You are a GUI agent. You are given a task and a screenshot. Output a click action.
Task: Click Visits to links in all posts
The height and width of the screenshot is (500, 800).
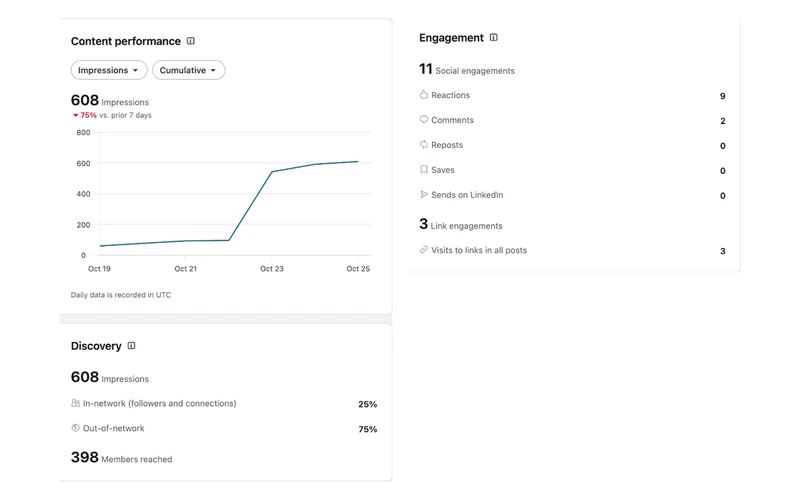tap(479, 251)
